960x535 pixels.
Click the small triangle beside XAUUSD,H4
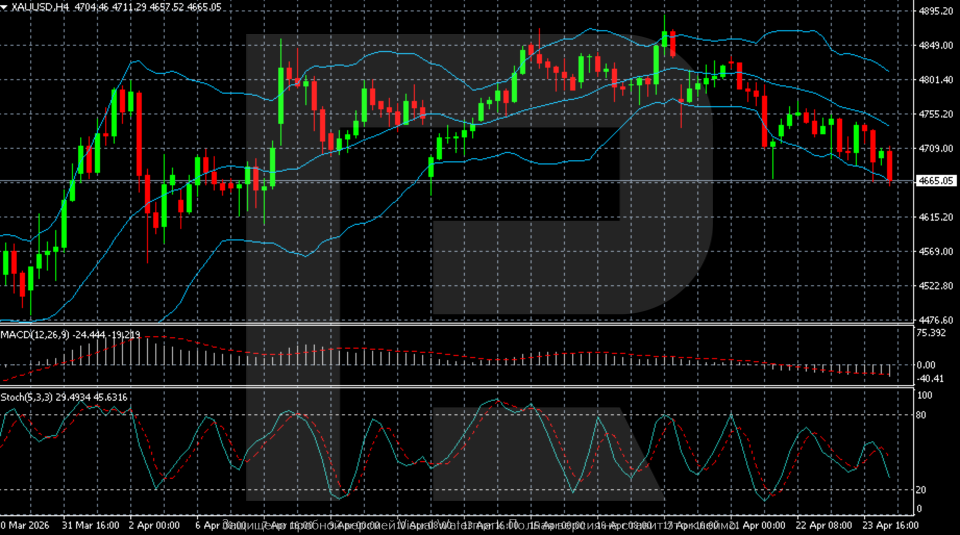click(4, 7)
